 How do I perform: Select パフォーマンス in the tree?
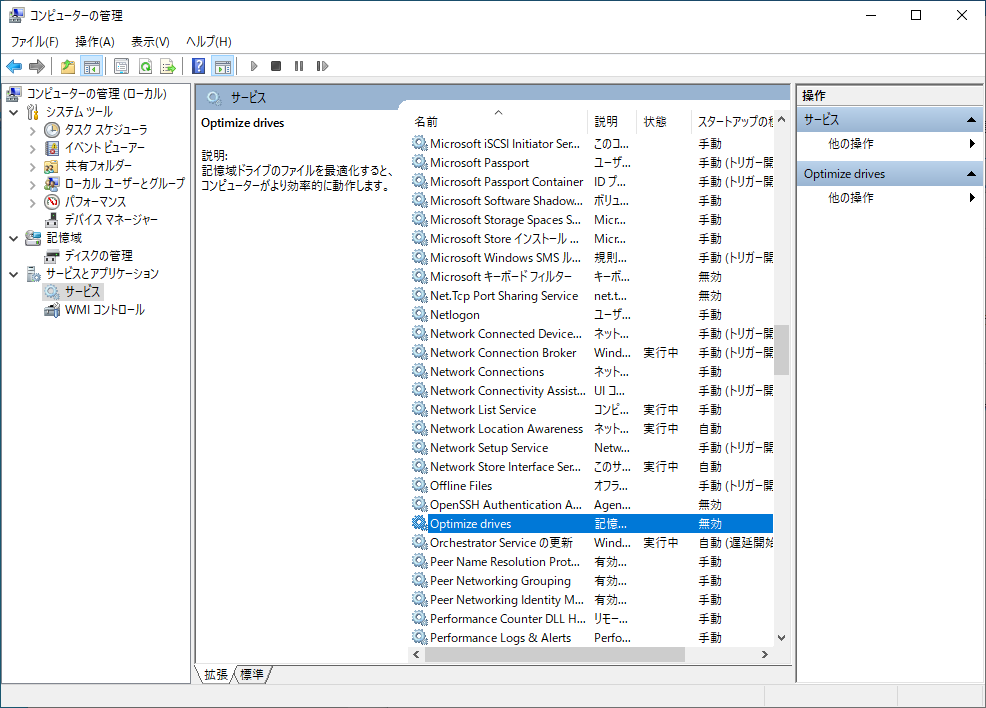pos(95,202)
